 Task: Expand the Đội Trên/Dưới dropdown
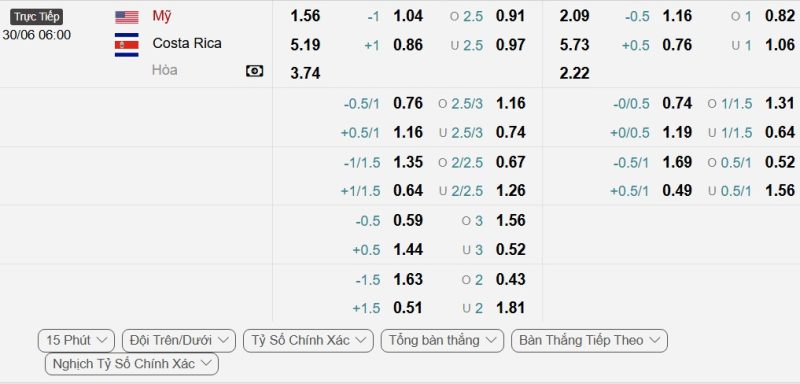(x=179, y=340)
